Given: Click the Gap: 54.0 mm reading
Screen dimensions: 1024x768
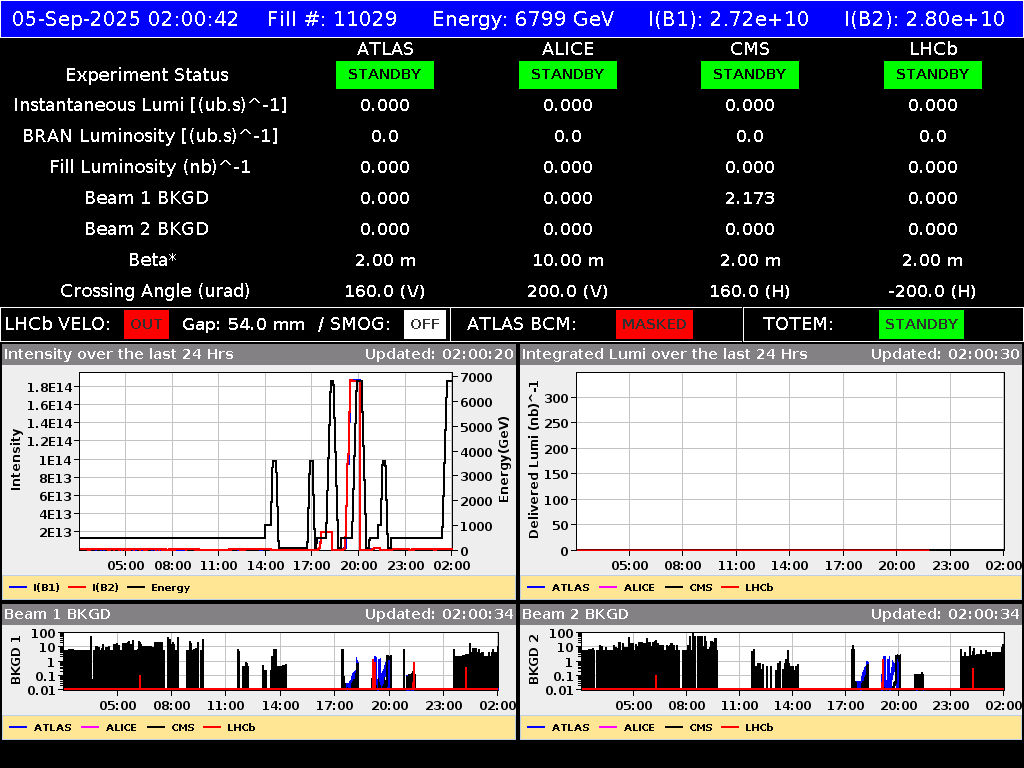Looking at the screenshot, I should point(244,324).
